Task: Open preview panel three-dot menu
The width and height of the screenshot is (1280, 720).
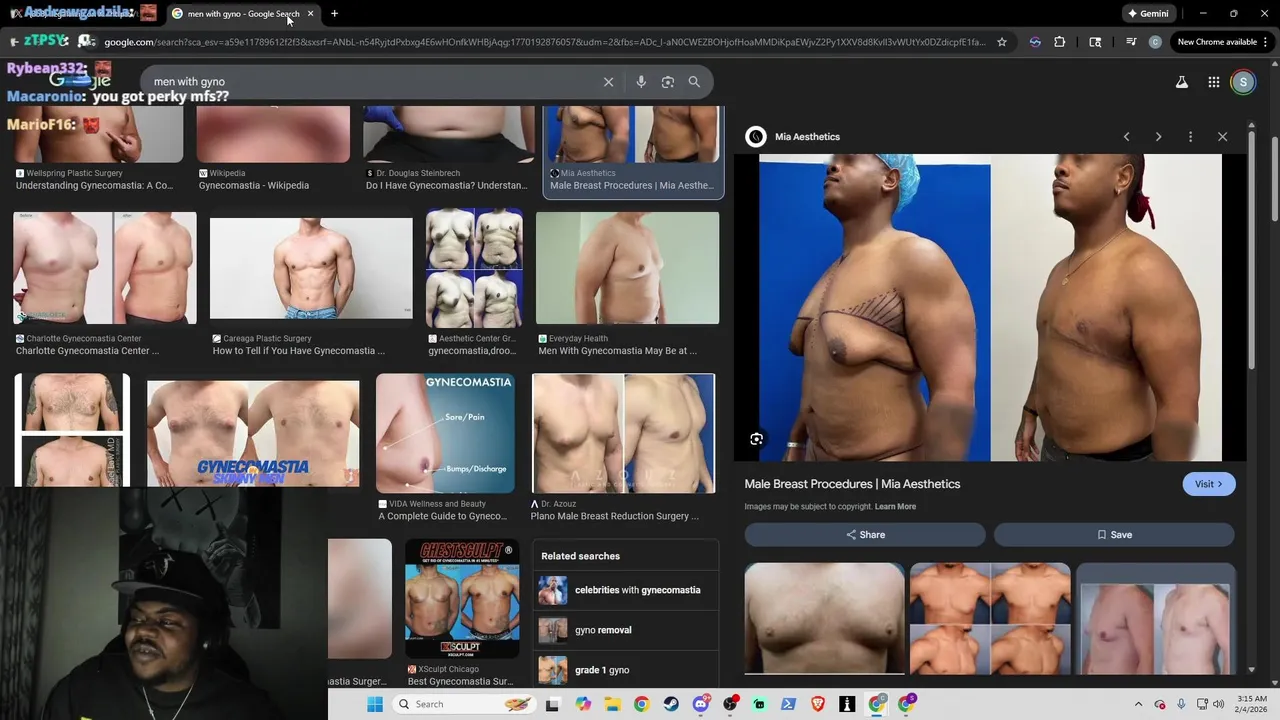Action: click(x=1190, y=137)
